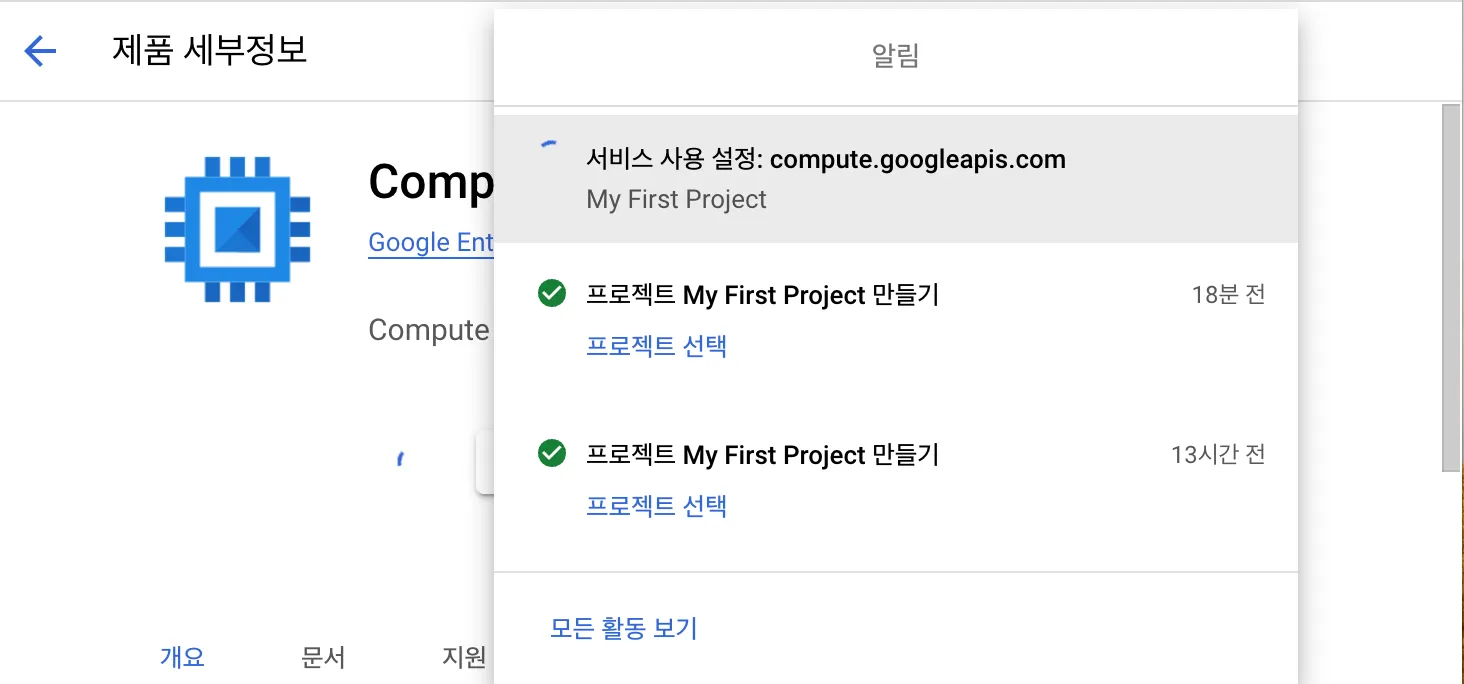1464x684 pixels.
Task: Switch to the 개요 tab
Action: (x=182, y=657)
